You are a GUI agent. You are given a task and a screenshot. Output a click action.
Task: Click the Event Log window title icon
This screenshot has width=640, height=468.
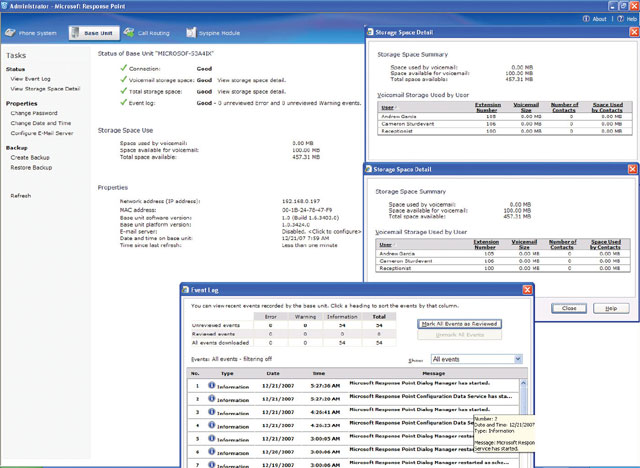pos(186,290)
